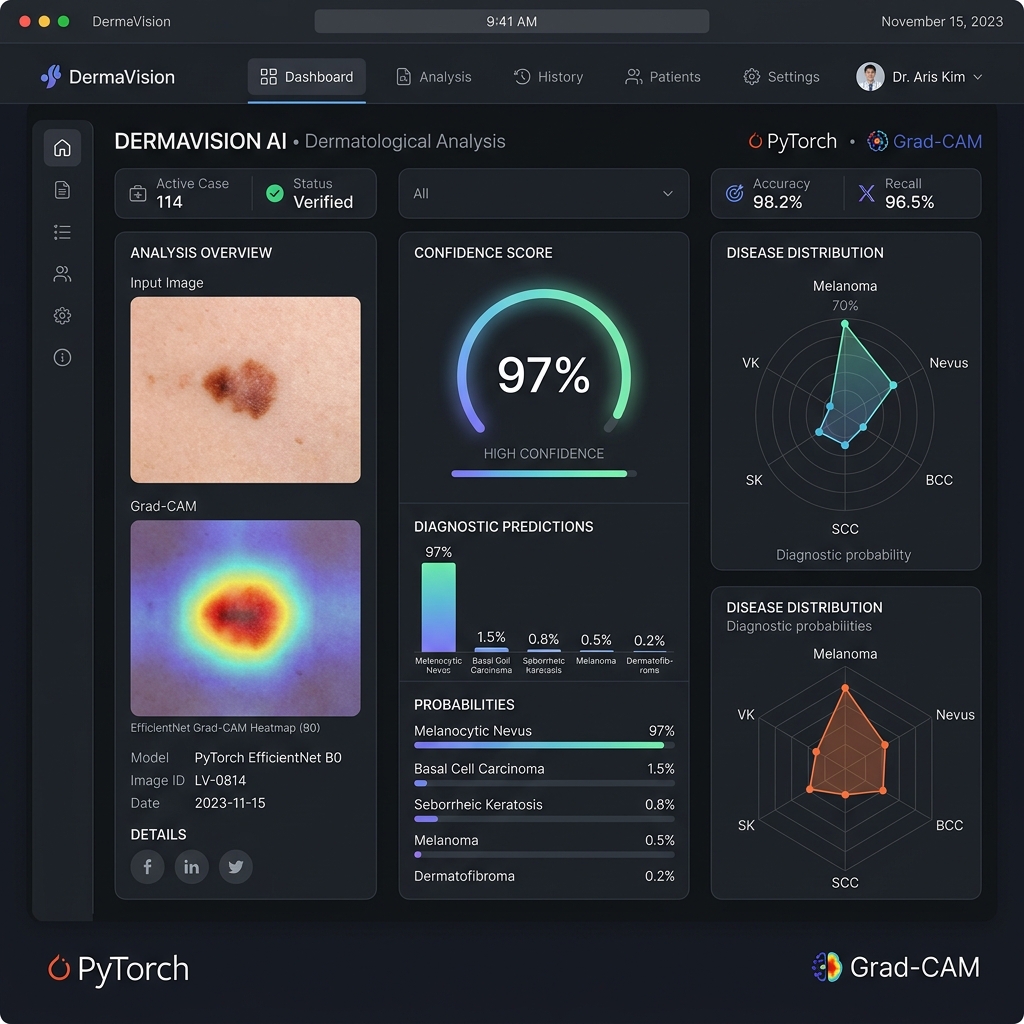Click the 0.8% Seborrheic chart bar

(x=543, y=650)
